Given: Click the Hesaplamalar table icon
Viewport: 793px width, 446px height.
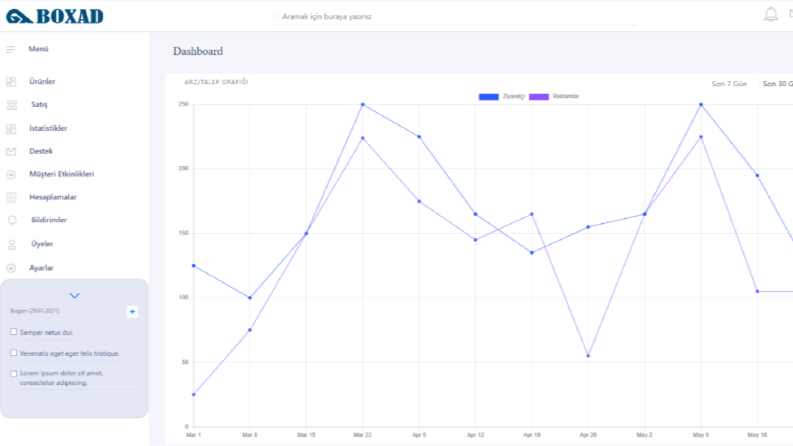Looking at the screenshot, I should pyautogui.click(x=11, y=197).
